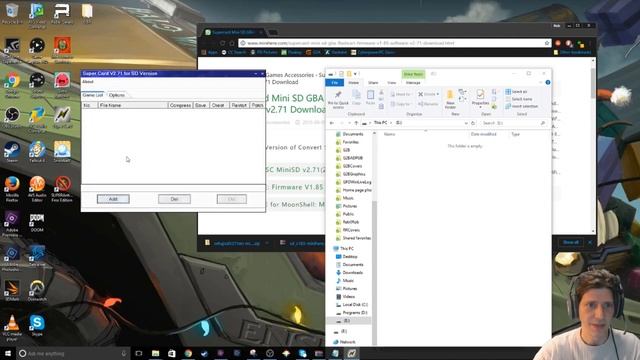This screenshot has width=640, height=360.
Task: Click the Pin to Quick access ribbon icon
Action: (338, 99)
